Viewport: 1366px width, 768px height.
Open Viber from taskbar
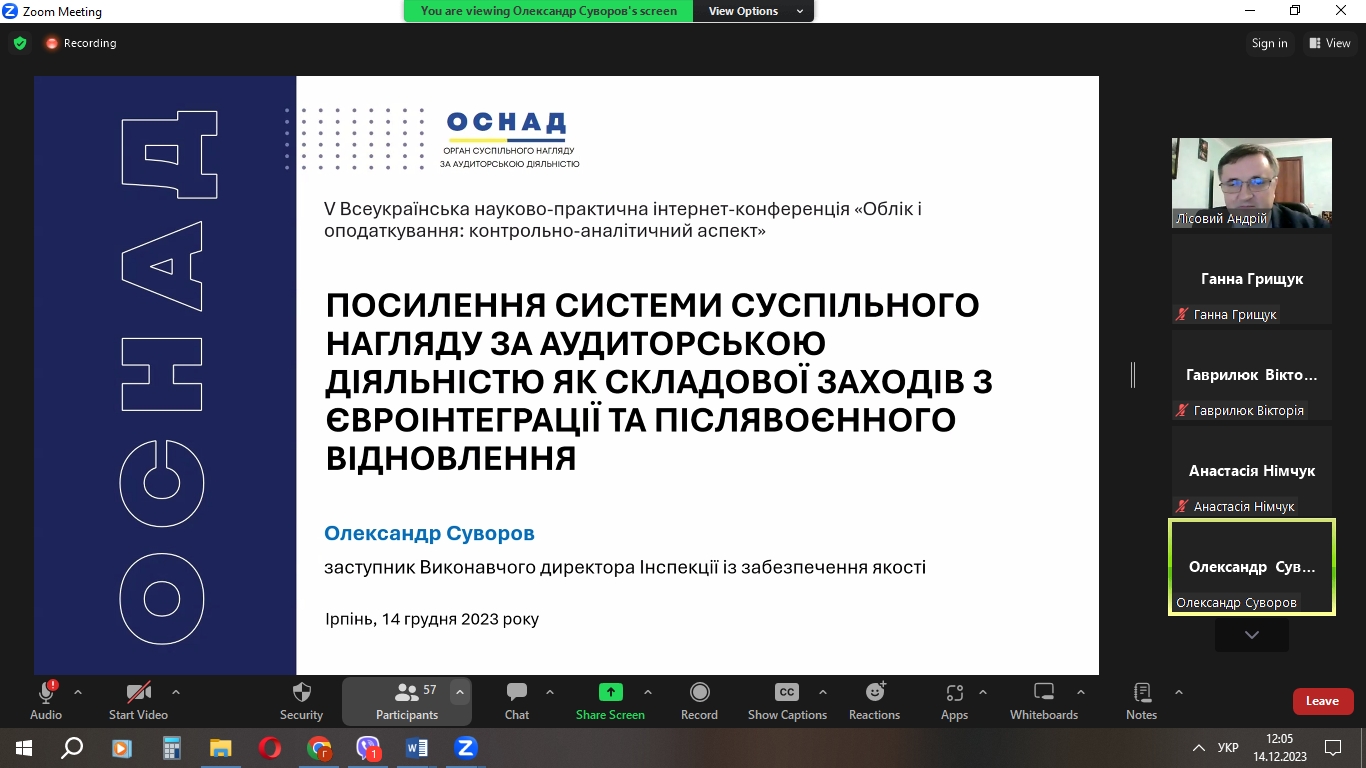(x=368, y=748)
